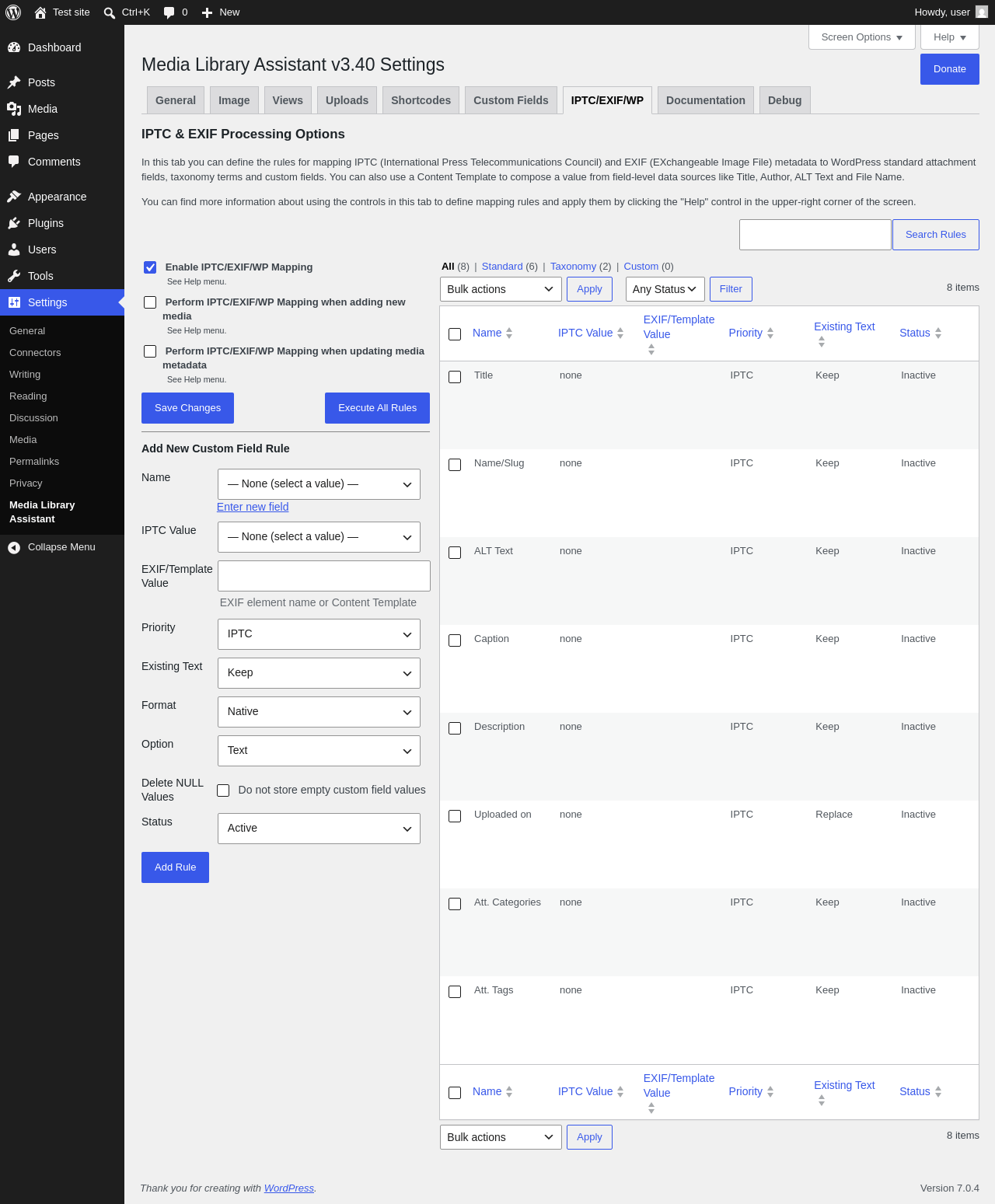This screenshot has width=995, height=1204.
Task: Switch to the Custom Fields tab
Action: point(511,100)
